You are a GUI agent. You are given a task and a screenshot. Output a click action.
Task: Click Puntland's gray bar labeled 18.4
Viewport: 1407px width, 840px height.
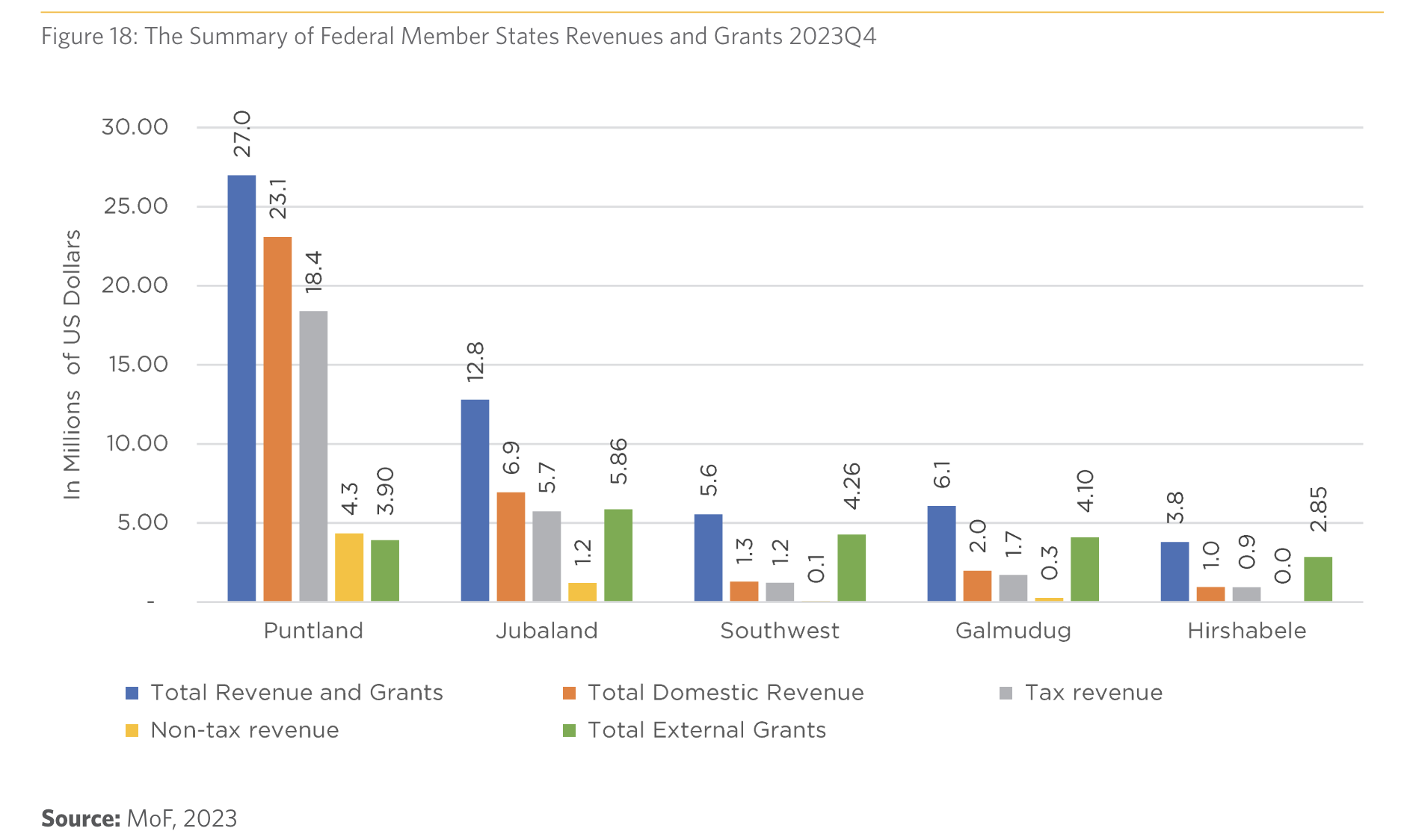[x=313, y=457]
